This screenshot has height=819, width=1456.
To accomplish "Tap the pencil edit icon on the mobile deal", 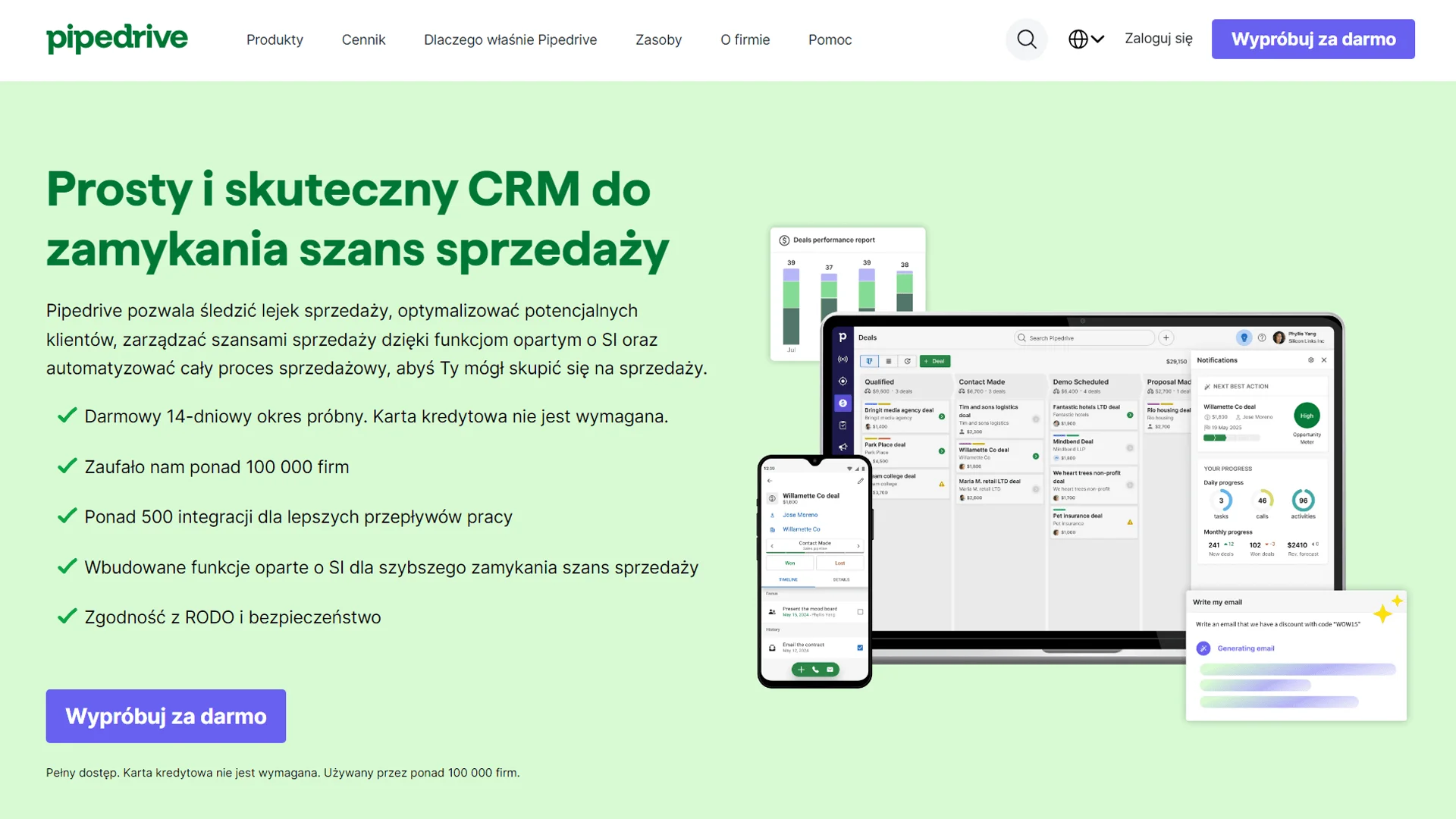I will coord(860,481).
